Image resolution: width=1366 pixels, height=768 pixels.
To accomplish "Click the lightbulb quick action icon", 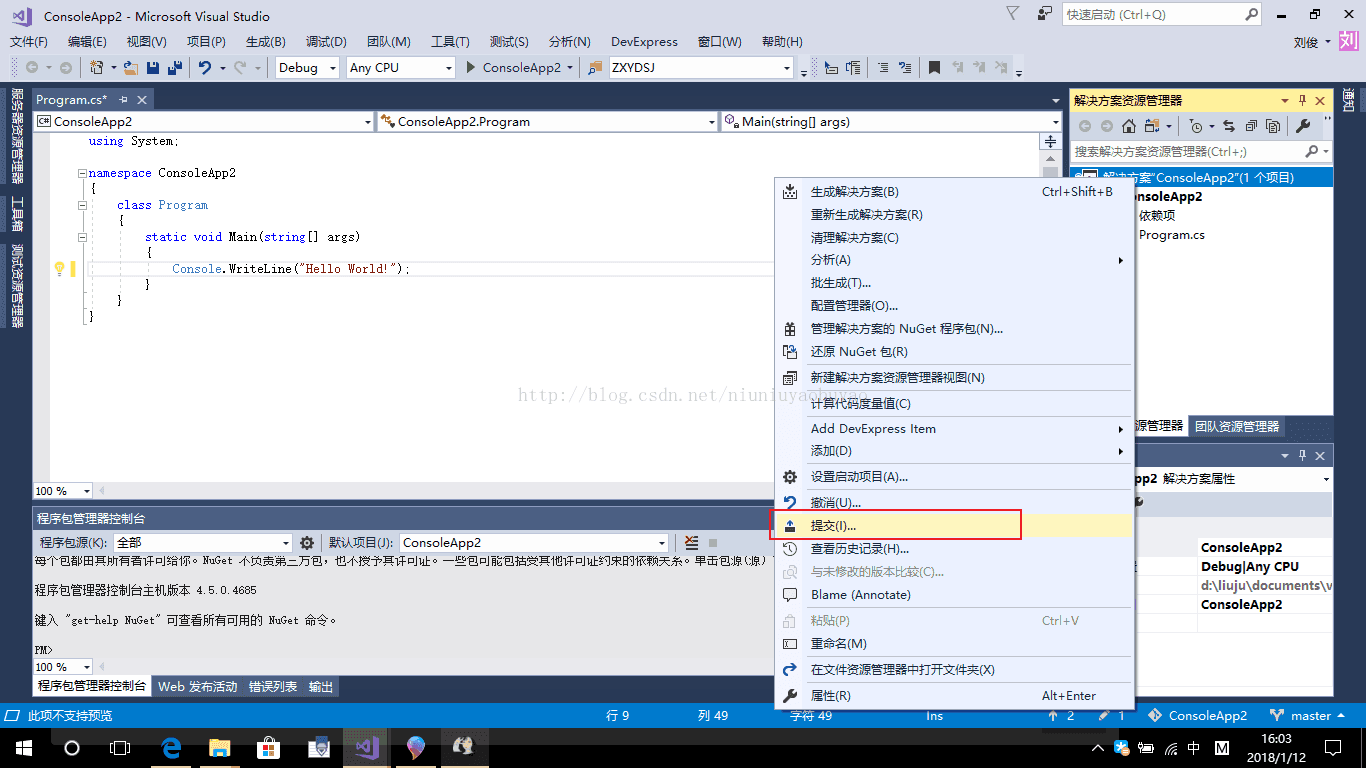I will (59, 268).
